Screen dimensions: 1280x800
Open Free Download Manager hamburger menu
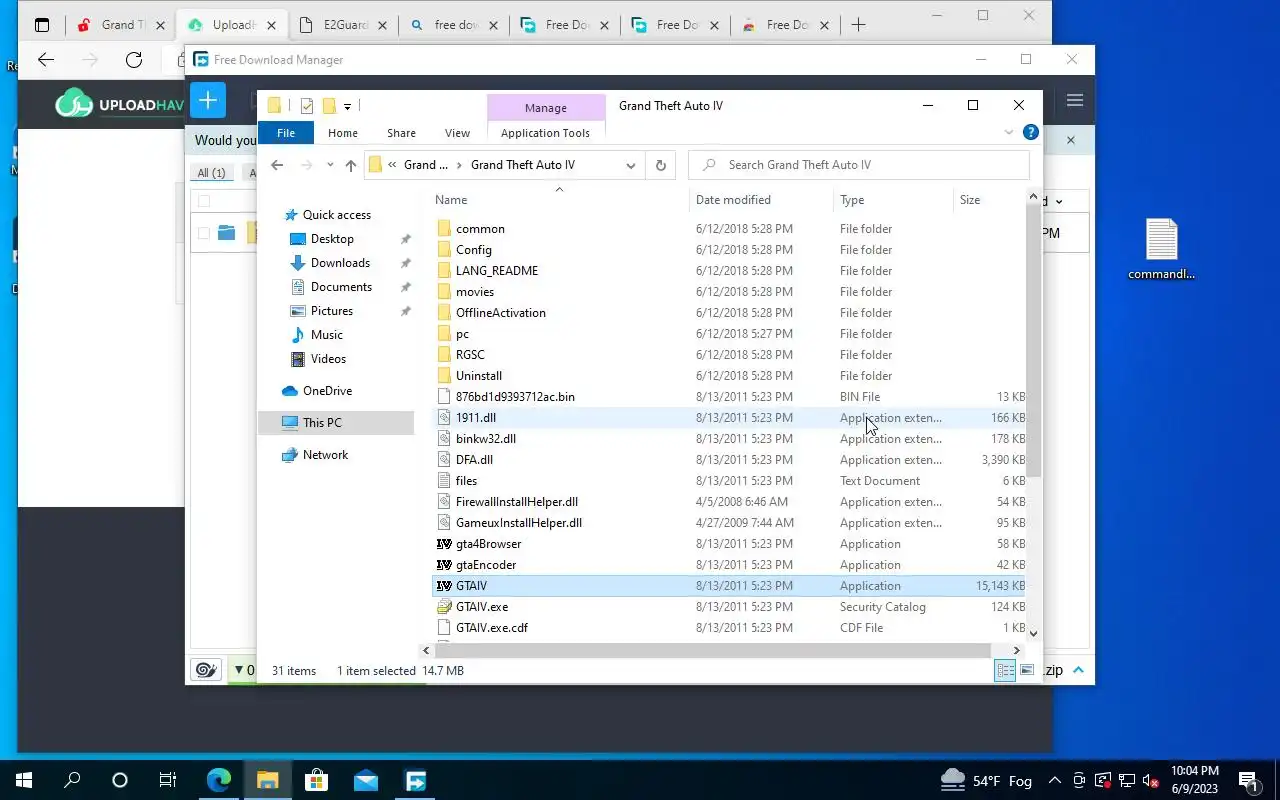tap(1075, 100)
